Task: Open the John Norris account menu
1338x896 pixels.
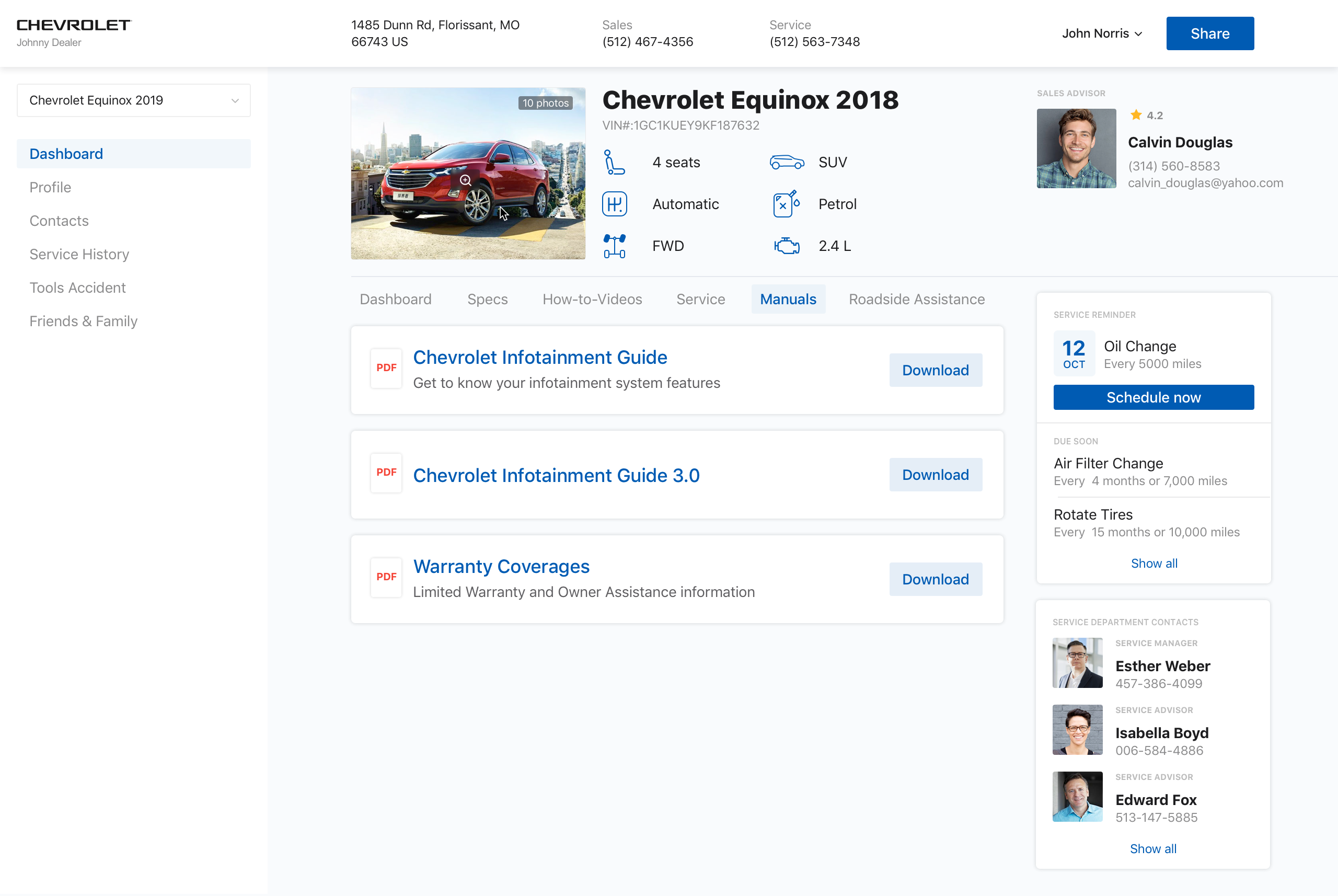Action: tap(1102, 33)
